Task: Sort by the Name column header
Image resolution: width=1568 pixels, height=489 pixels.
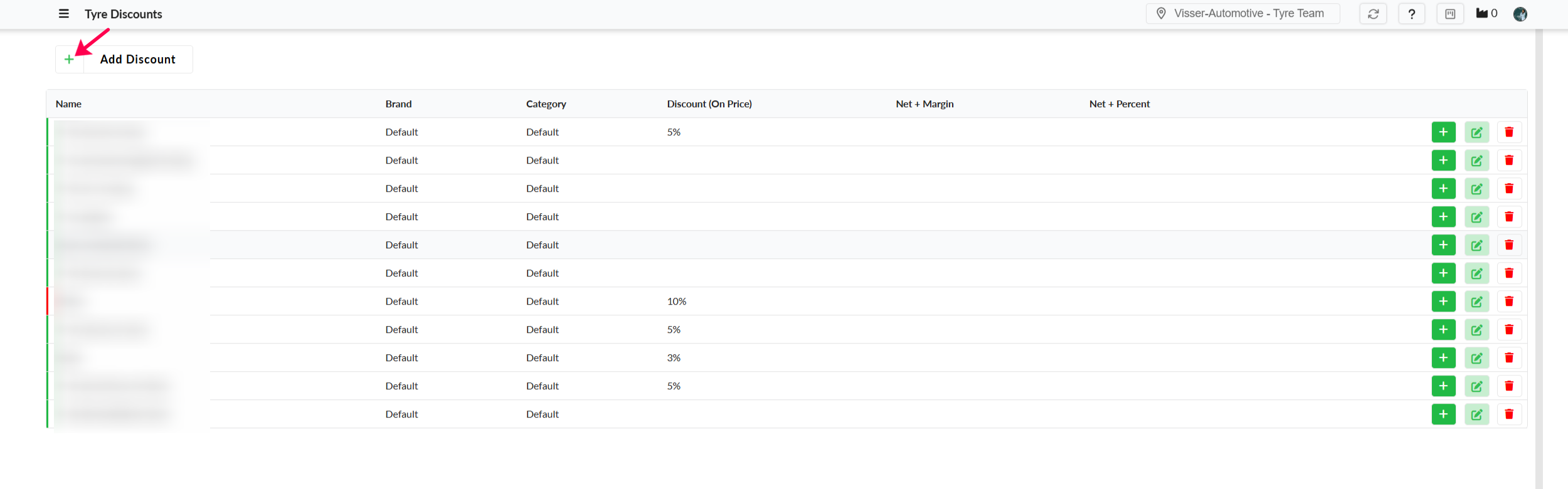Action: pyautogui.click(x=68, y=104)
